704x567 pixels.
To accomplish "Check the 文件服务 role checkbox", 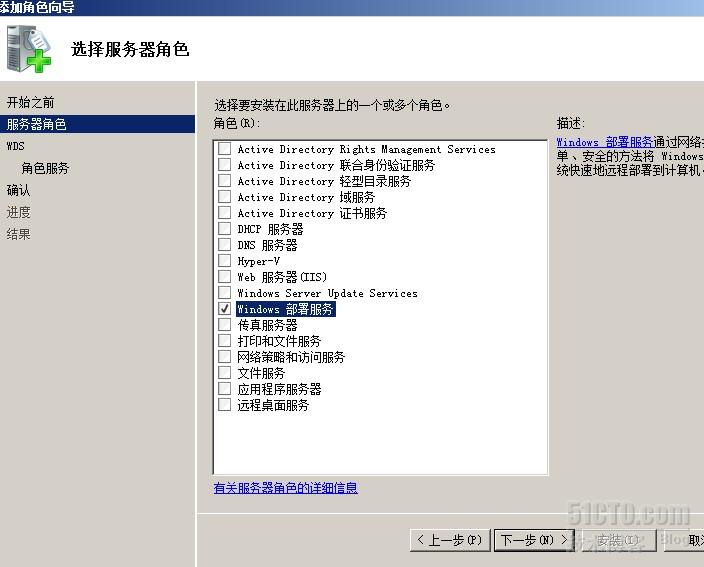I will click(224, 373).
